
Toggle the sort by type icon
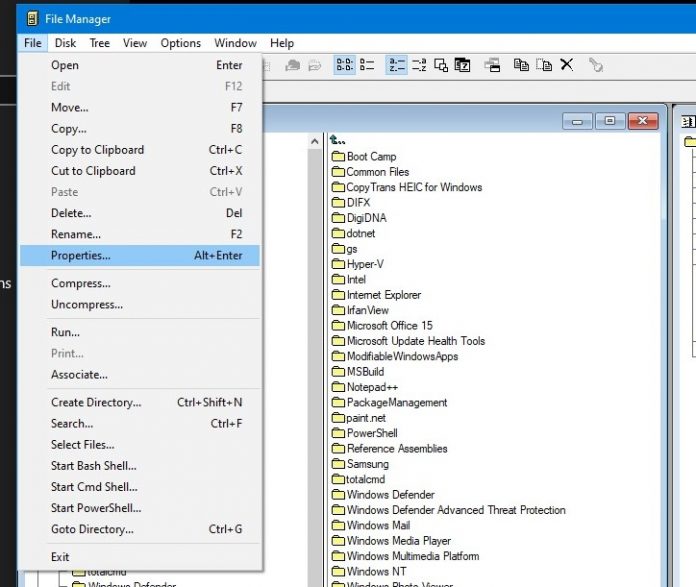tap(419, 65)
